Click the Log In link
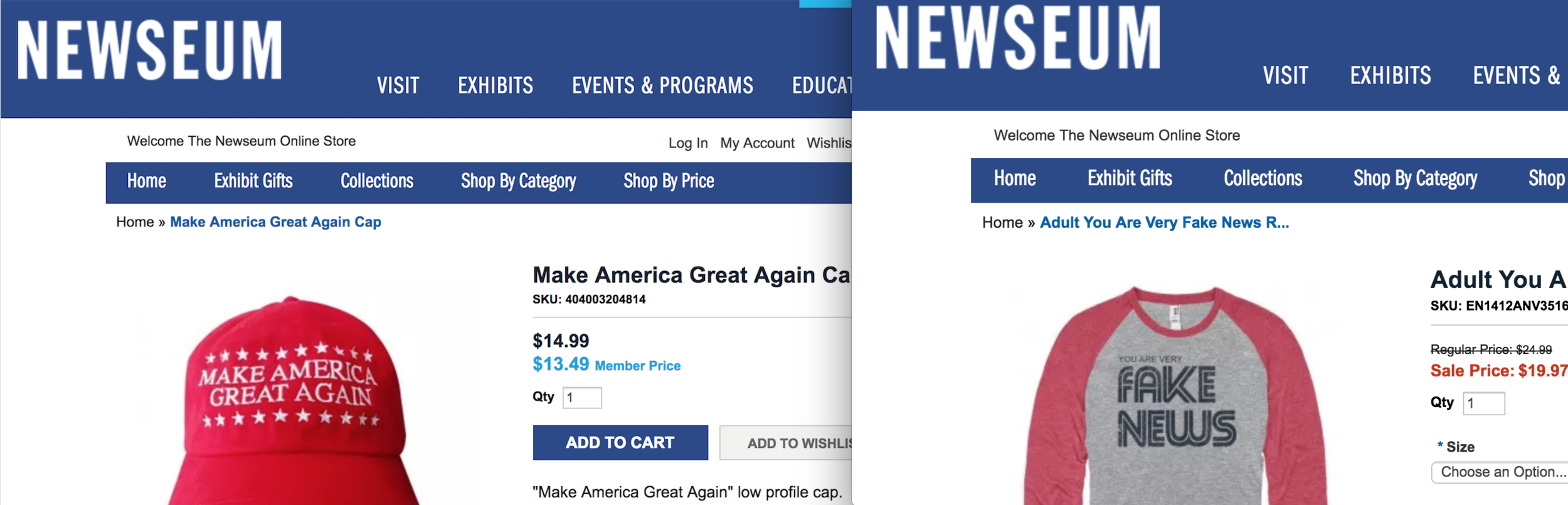This screenshot has height=505, width=1568. coord(688,143)
